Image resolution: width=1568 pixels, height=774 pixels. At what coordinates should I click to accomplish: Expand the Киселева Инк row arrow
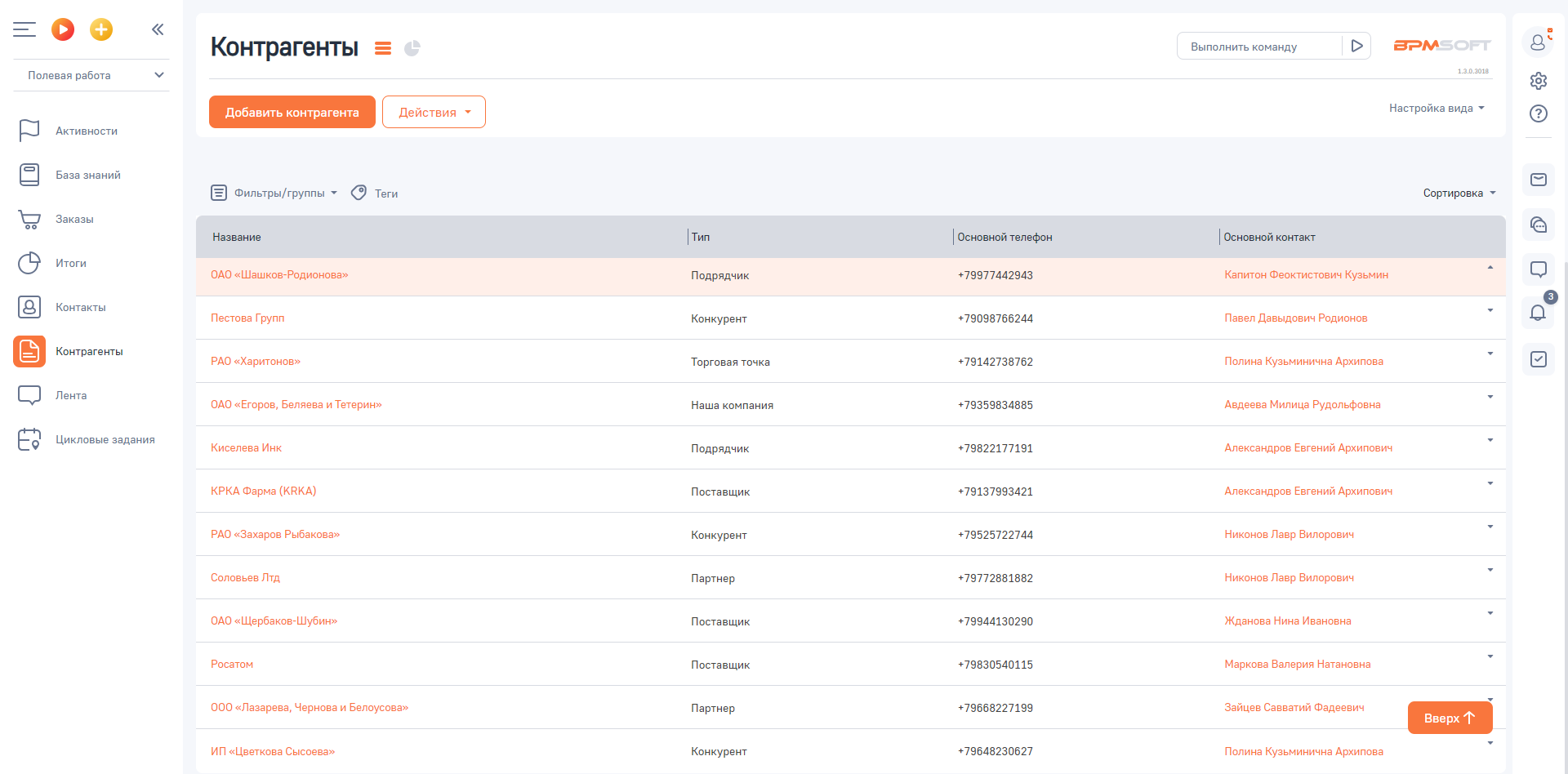(x=1490, y=440)
